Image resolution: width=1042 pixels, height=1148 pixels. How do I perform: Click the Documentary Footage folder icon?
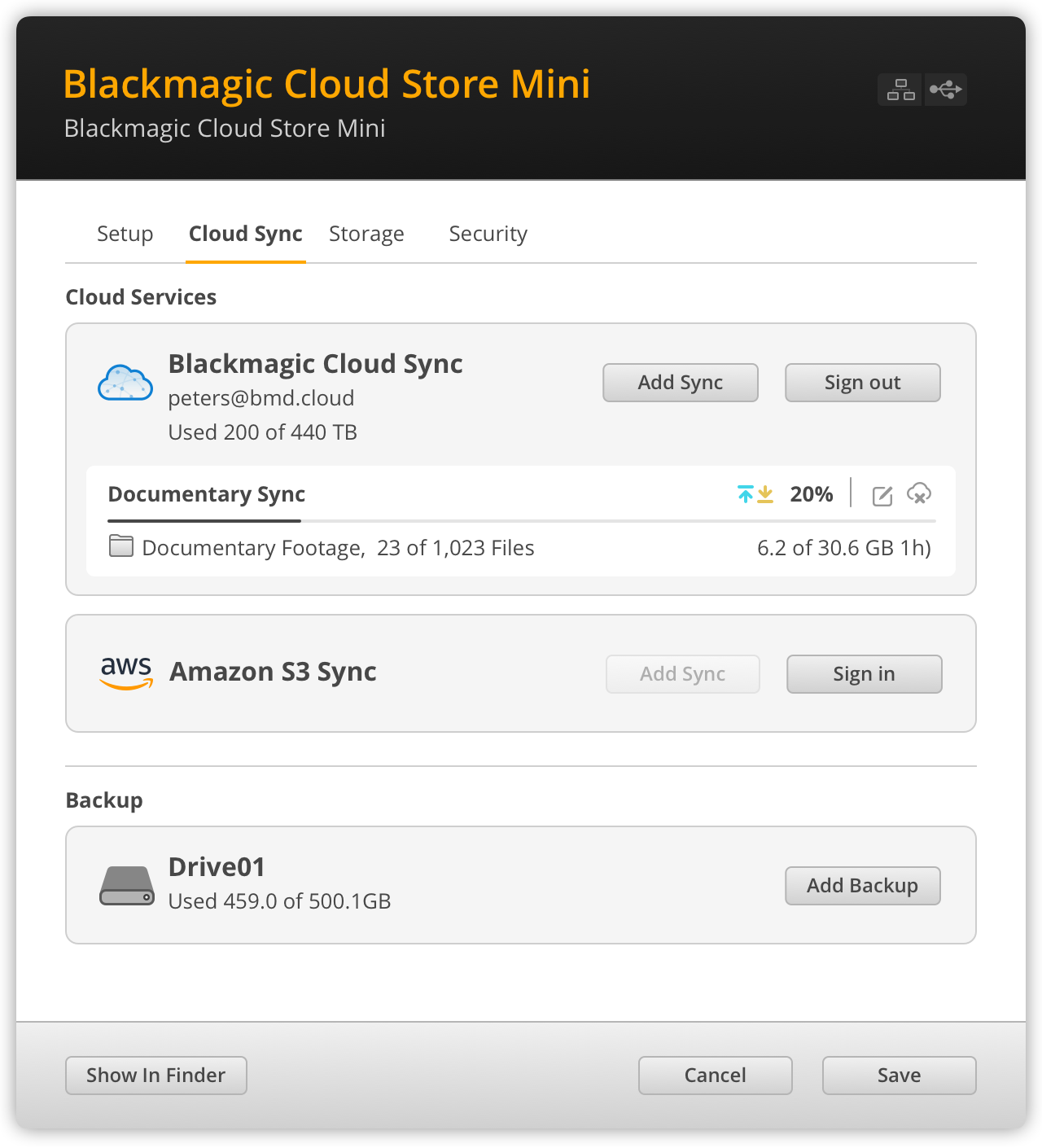(x=120, y=546)
